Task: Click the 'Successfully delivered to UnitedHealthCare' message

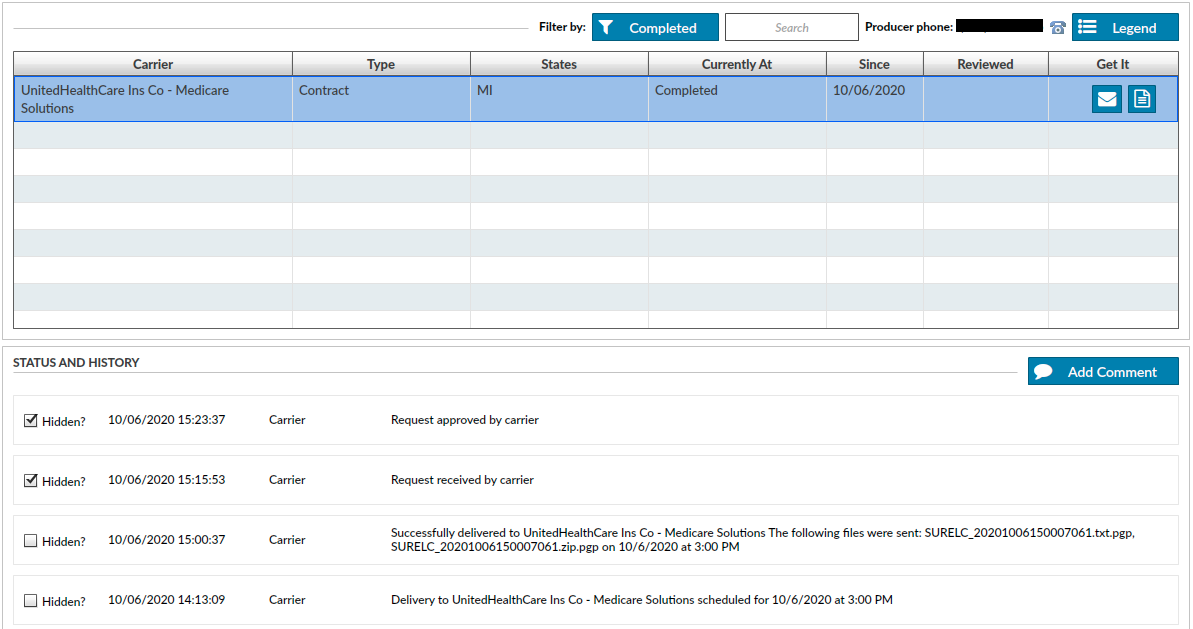Action: pos(762,540)
